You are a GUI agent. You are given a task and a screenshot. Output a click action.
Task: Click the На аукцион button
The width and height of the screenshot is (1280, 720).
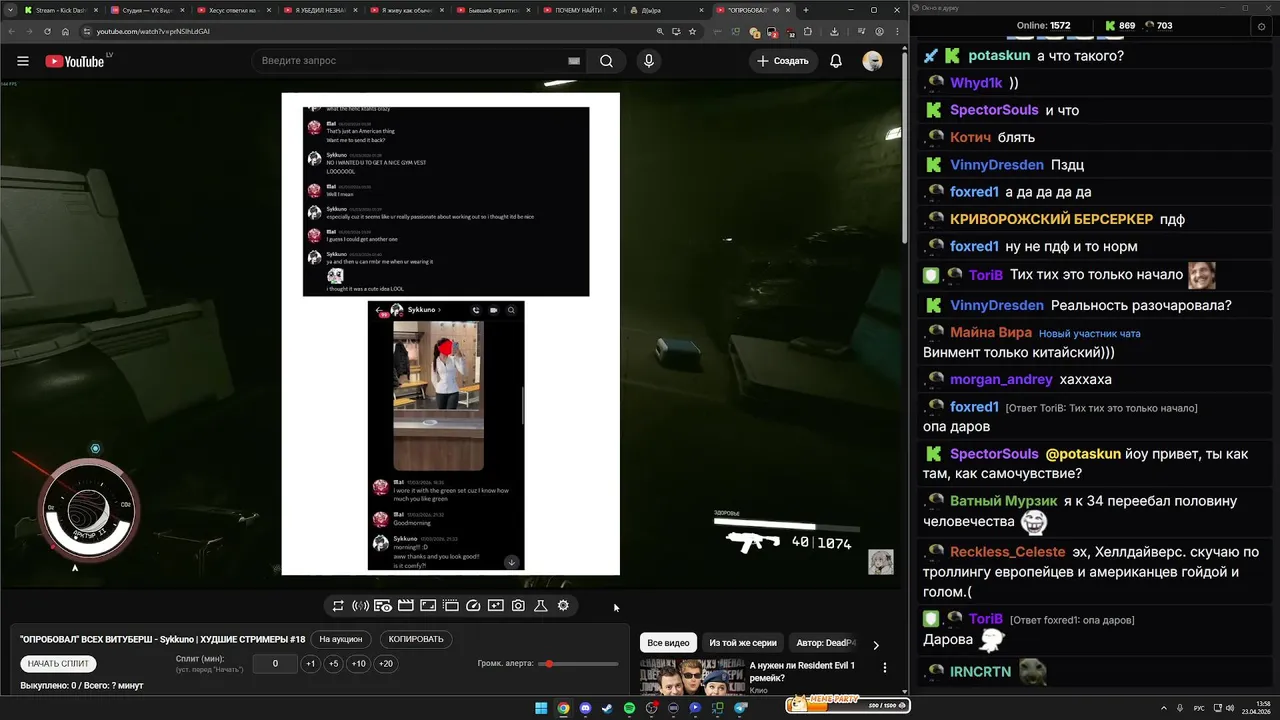(x=340, y=639)
